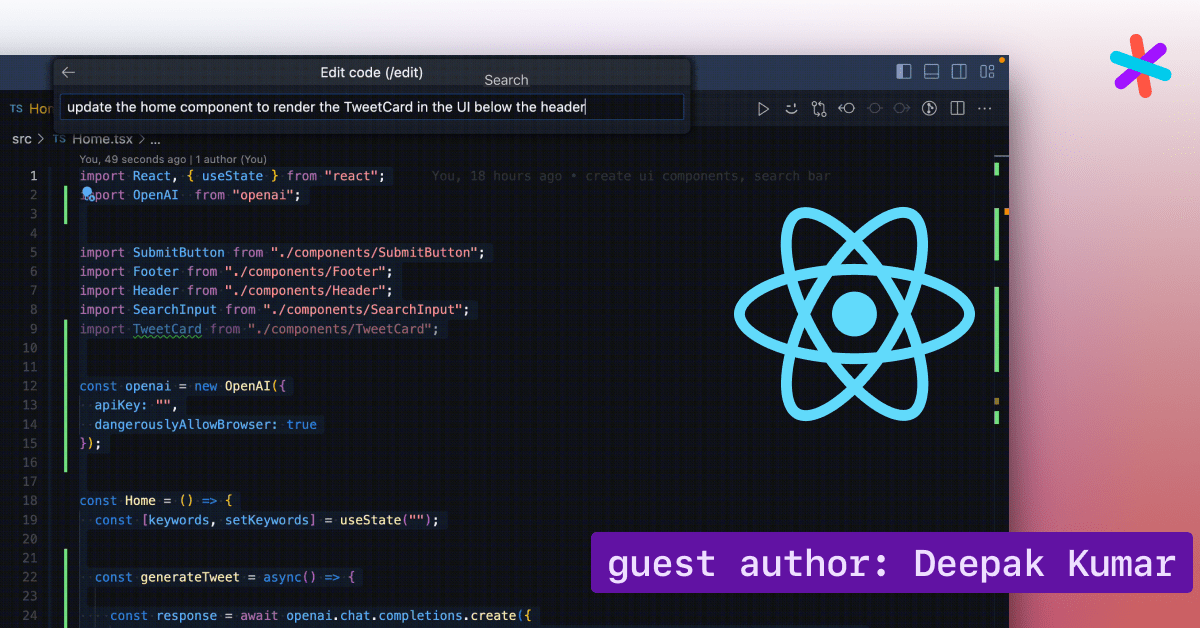
Task: Toggle the bottom panel layout icon
Action: pyautogui.click(x=932, y=71)
